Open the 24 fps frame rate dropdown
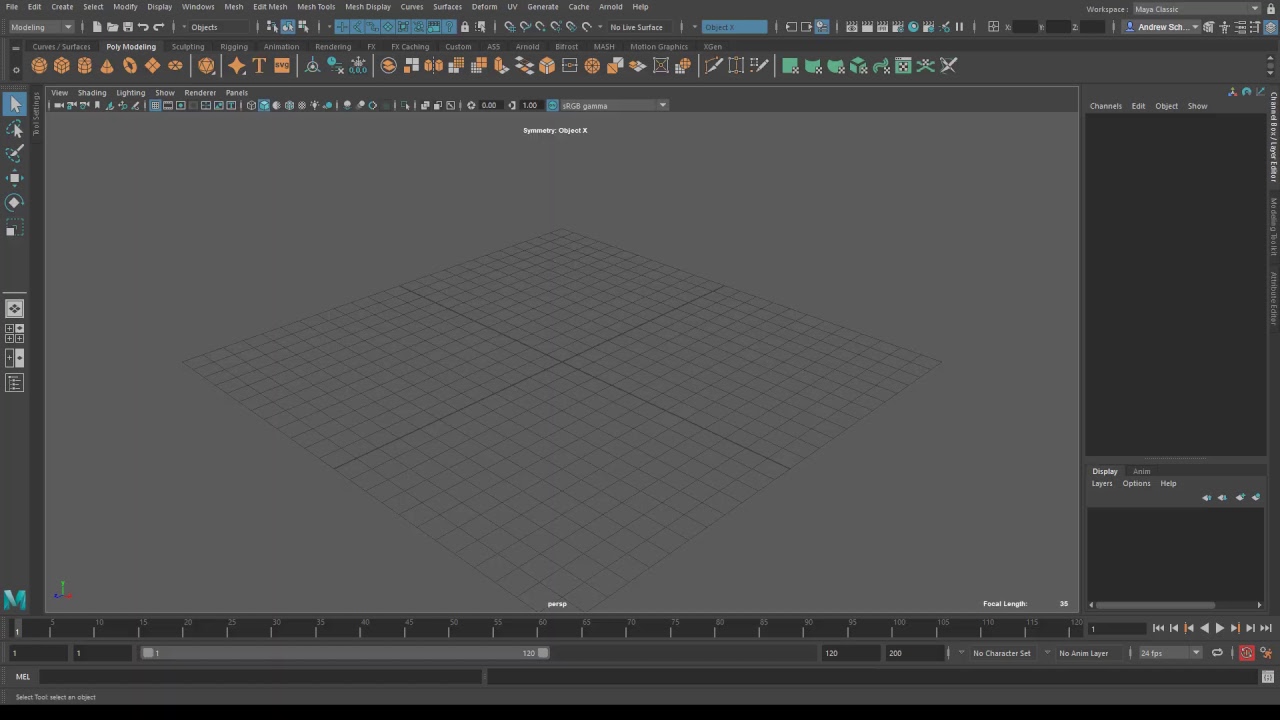The image size is (1280, 720). [1170, 653]
